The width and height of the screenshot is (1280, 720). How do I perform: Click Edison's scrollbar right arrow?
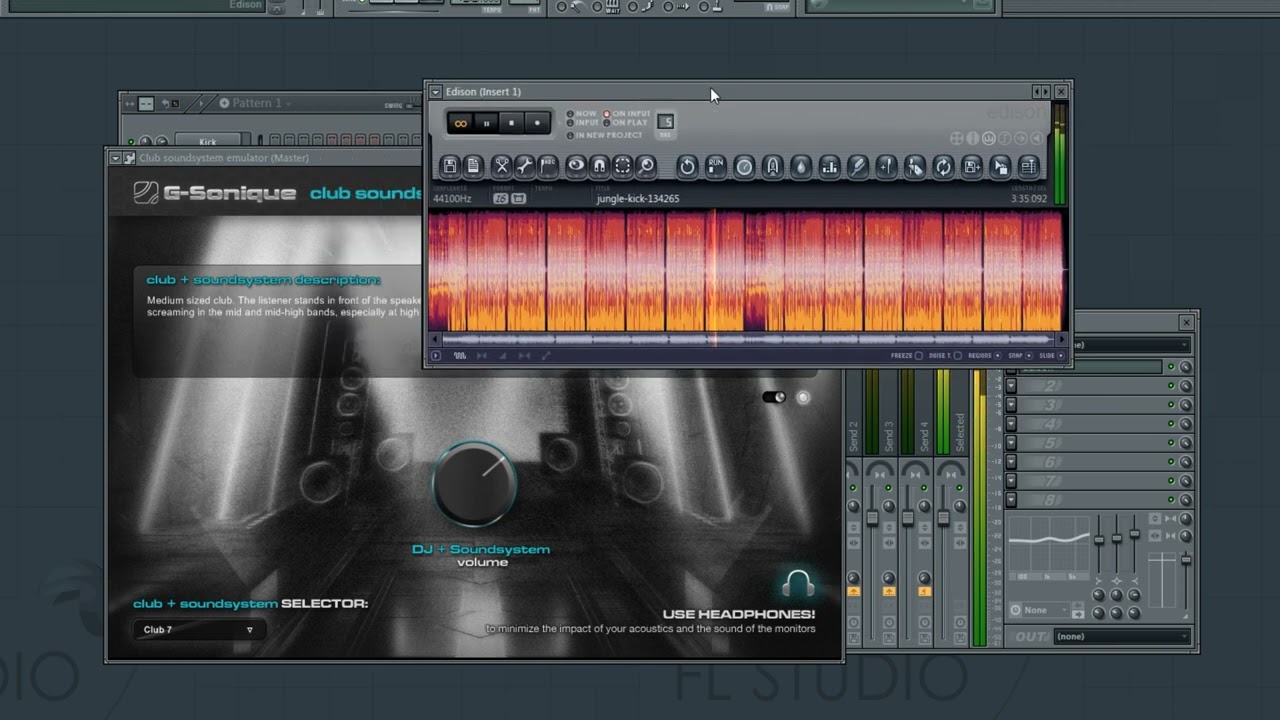click(1062, 340)
